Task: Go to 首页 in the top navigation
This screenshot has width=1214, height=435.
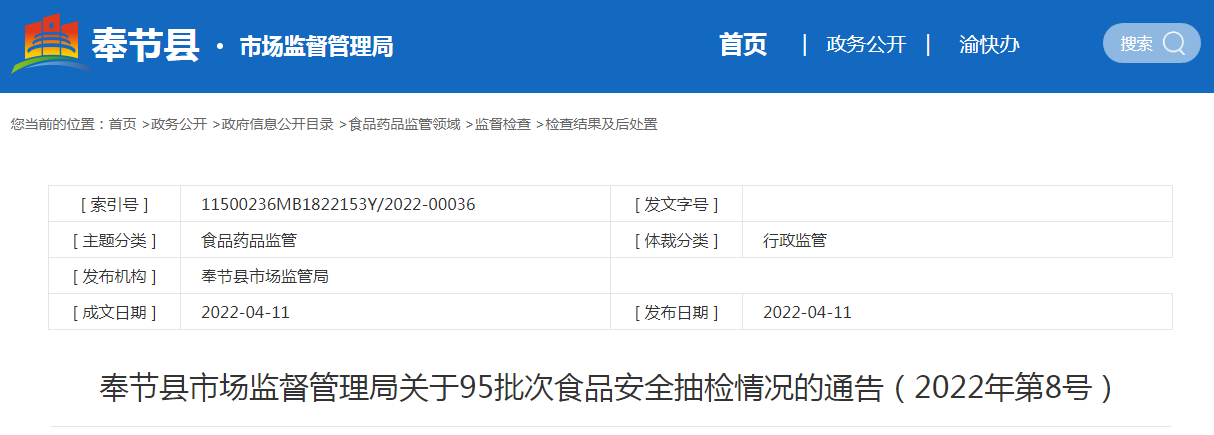Action: click(743, 45)
